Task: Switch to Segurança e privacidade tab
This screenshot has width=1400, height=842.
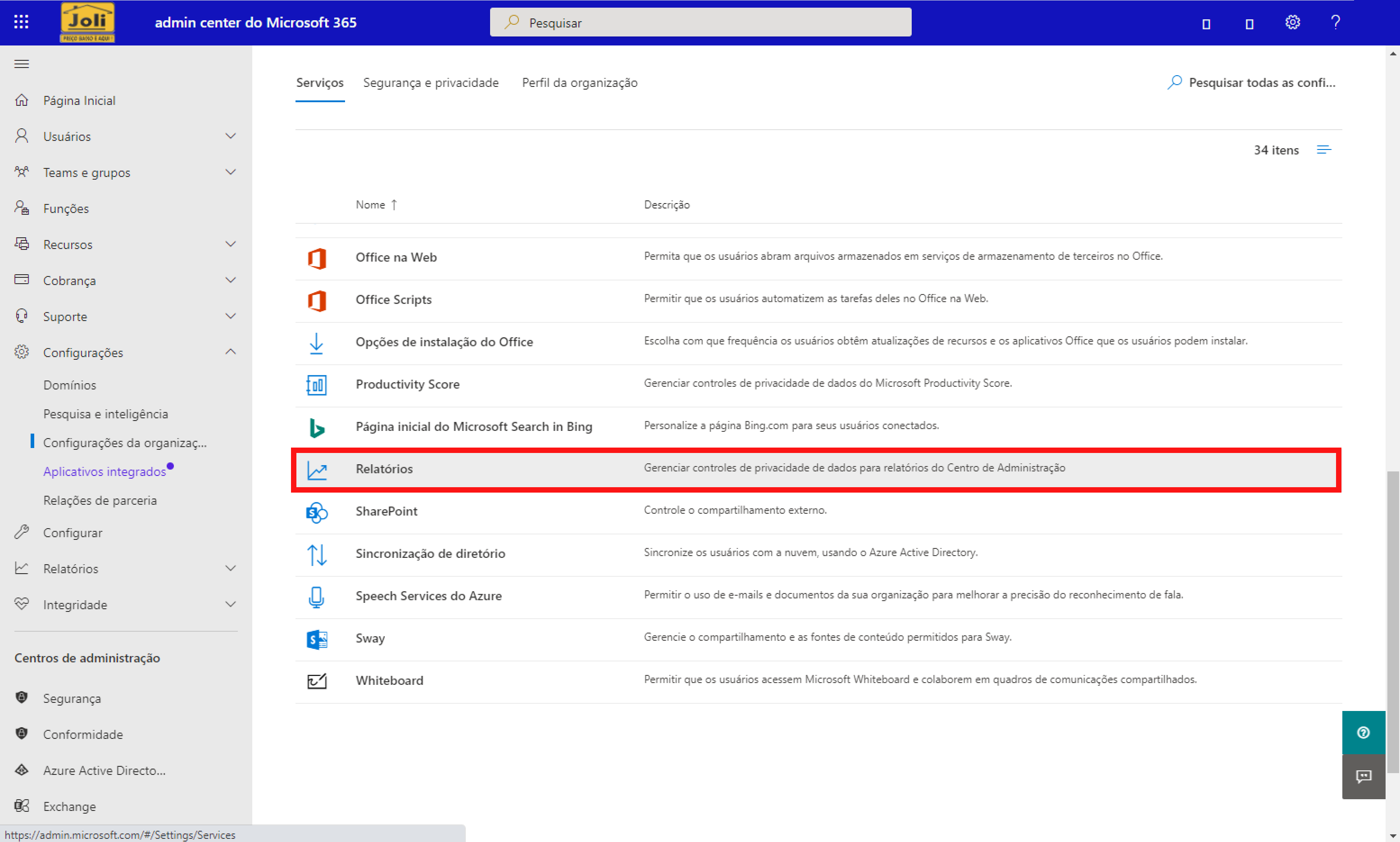Action: [x=430, y=83]
